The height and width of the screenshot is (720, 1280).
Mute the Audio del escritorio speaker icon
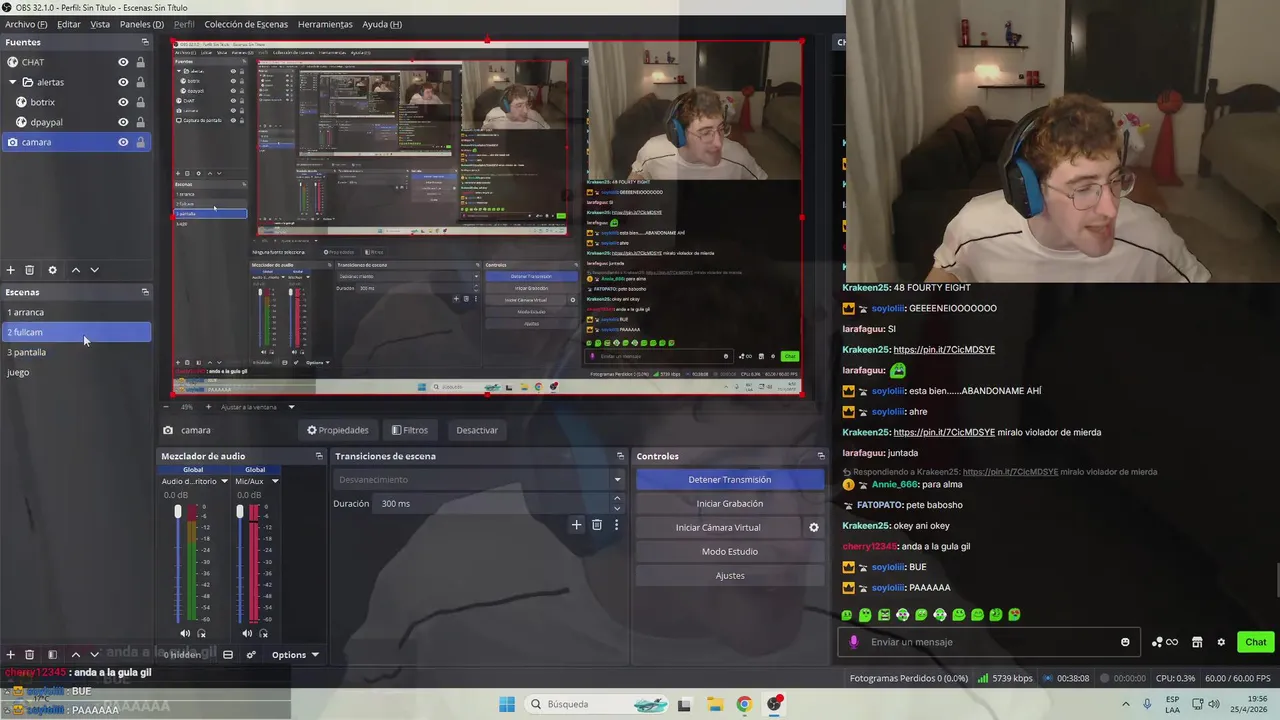pos(185,633)
